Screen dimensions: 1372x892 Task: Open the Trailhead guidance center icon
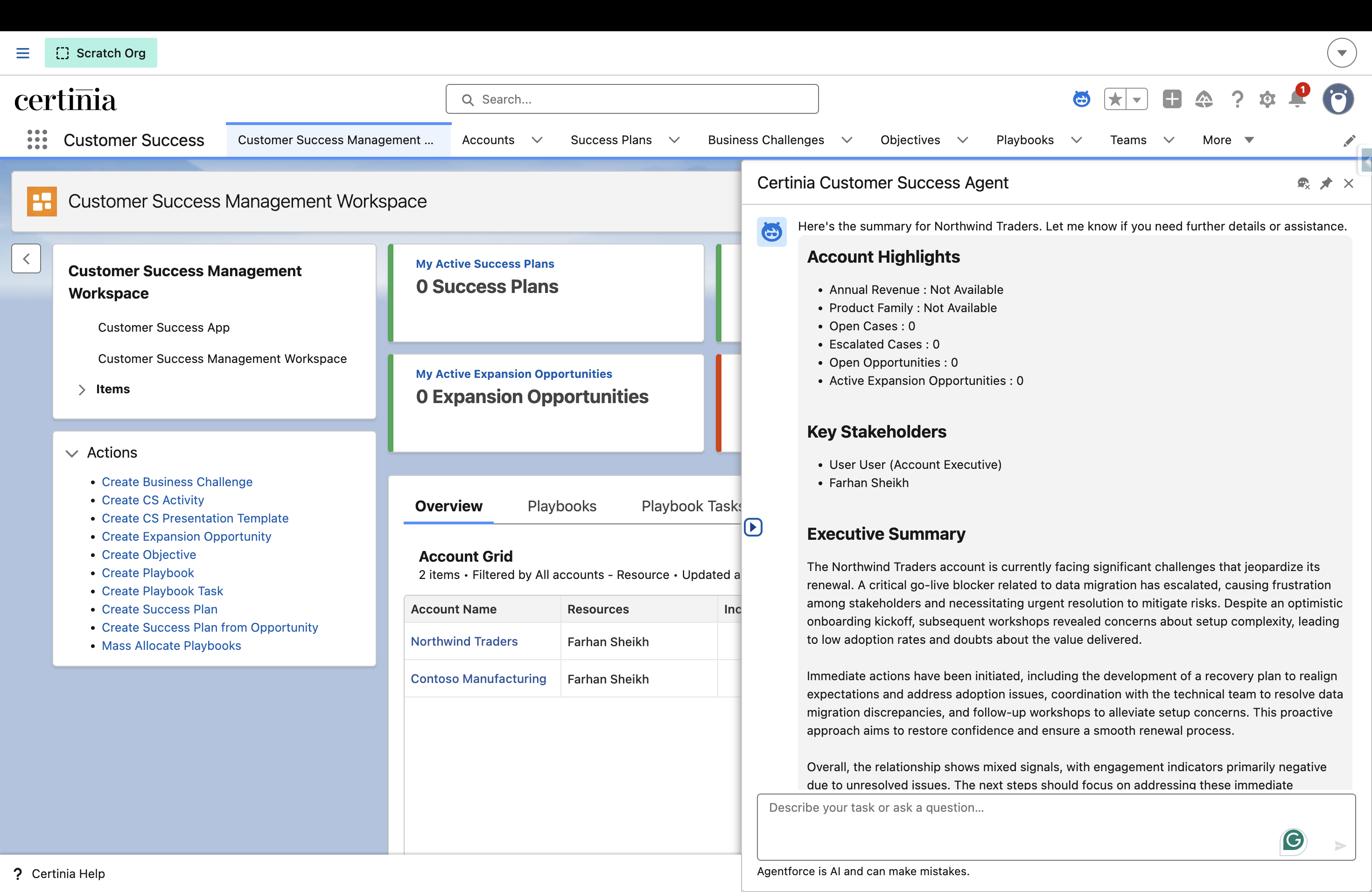tap(1204, 99)
